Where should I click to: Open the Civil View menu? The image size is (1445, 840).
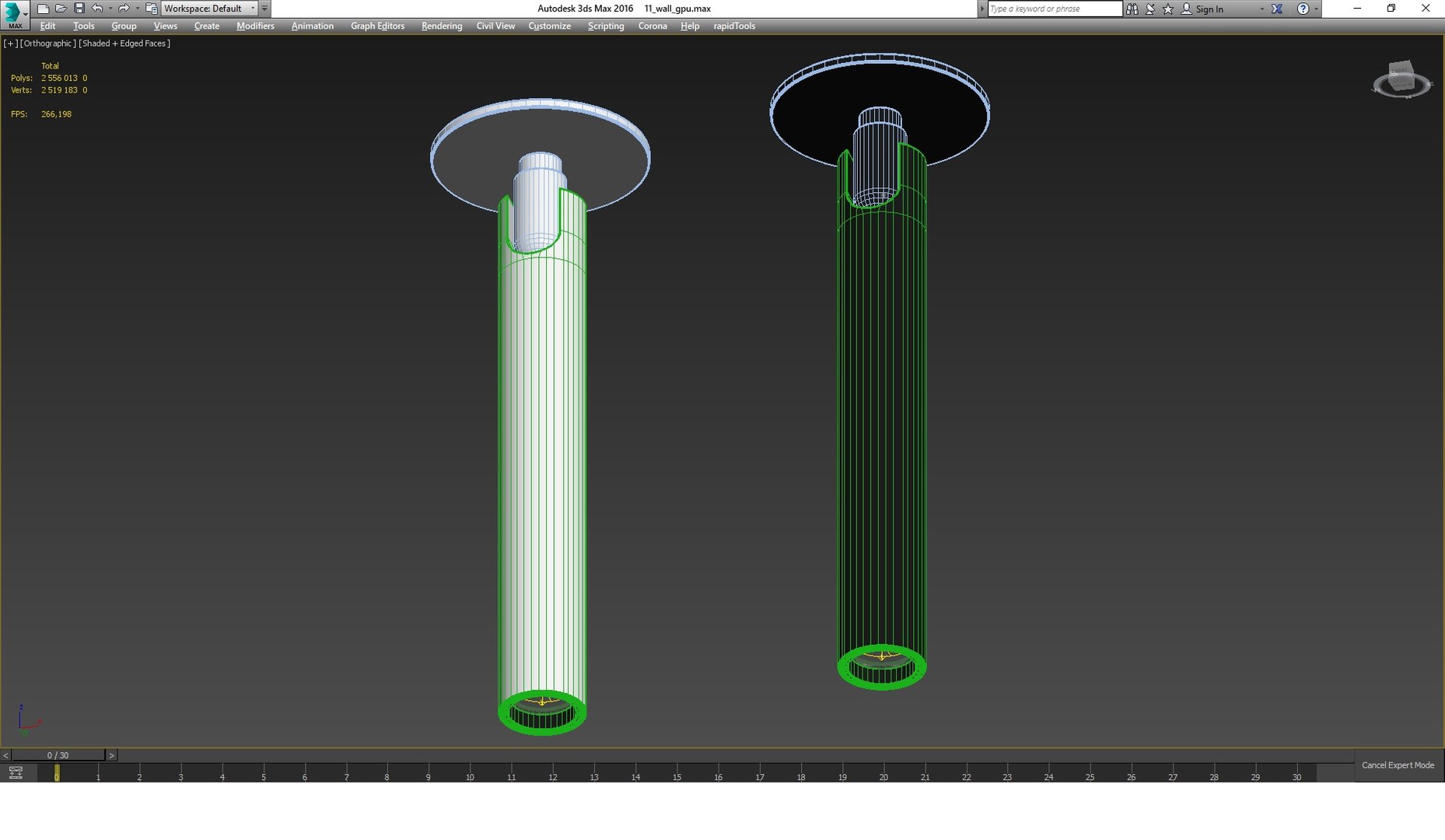(x=495, y=26)
